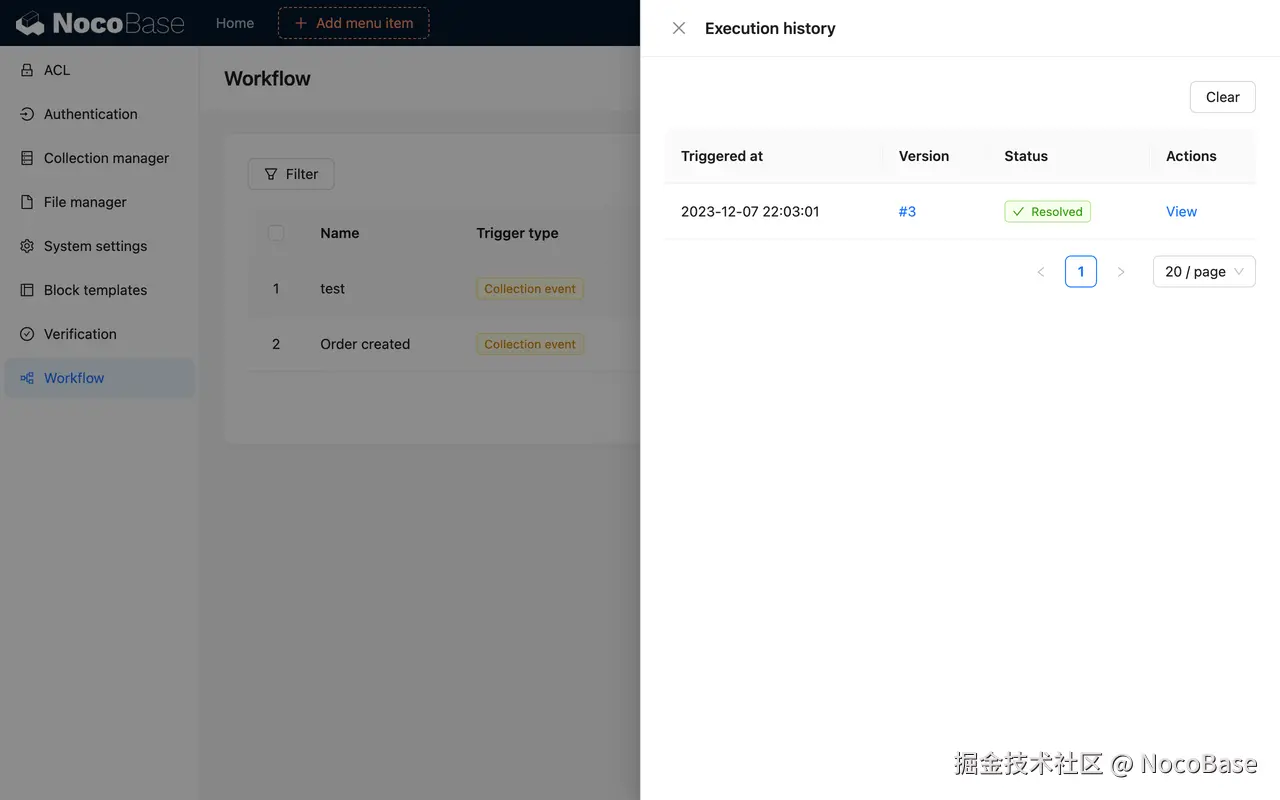Click the Trigger type column header
1280x800 pixels.
(x=517, y=233)
